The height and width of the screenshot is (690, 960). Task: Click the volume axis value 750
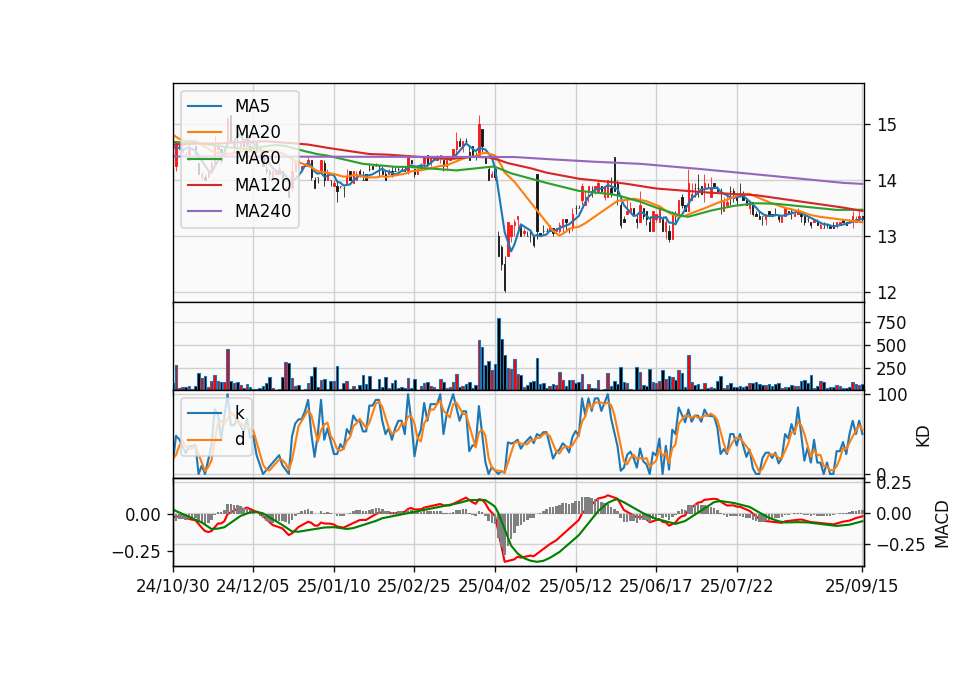point(891,323)
